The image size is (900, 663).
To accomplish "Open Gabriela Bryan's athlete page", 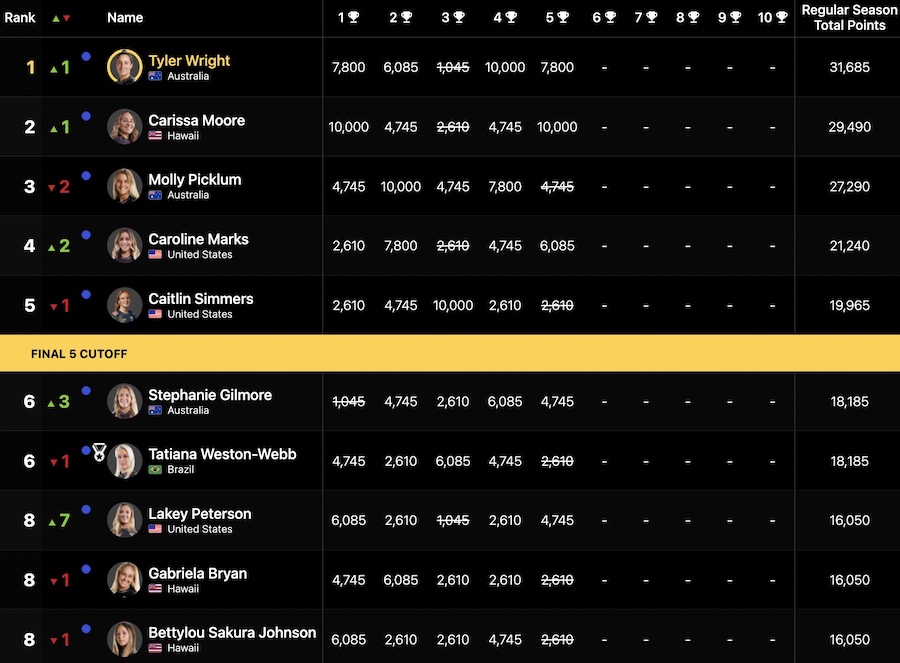I will 198,573.
